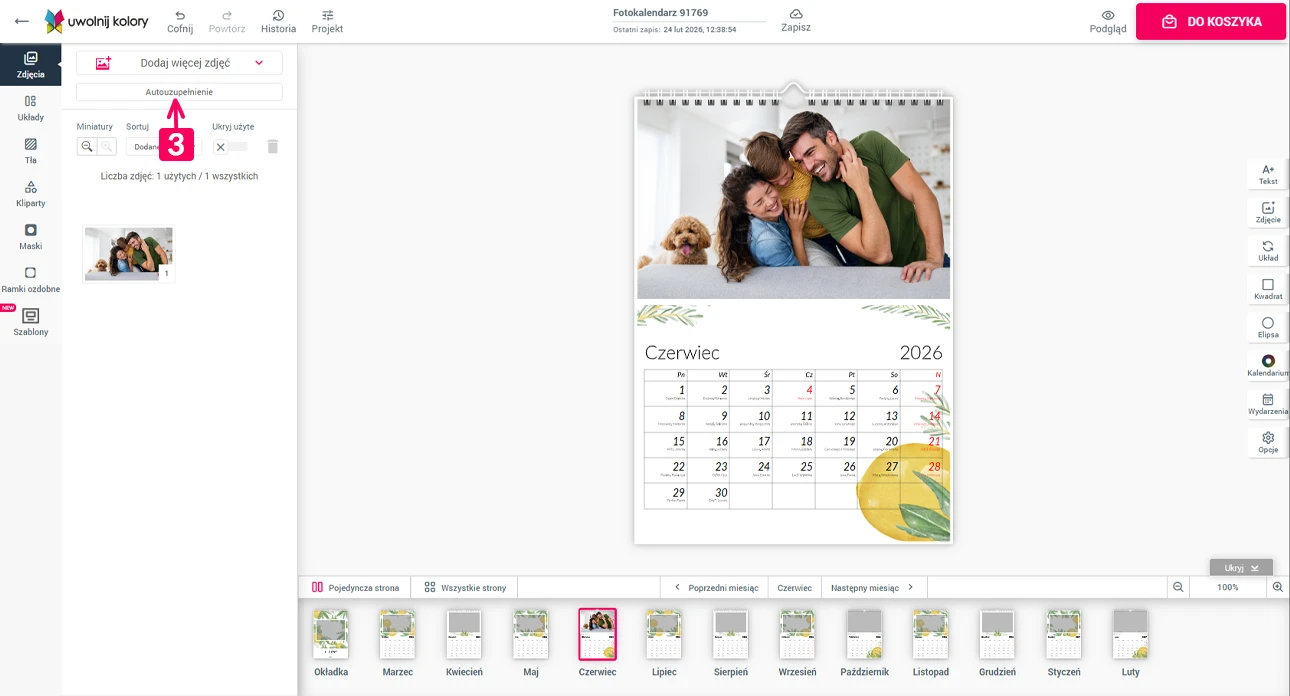Open Podgląd preview eye icon

[x=1107, y=16]
